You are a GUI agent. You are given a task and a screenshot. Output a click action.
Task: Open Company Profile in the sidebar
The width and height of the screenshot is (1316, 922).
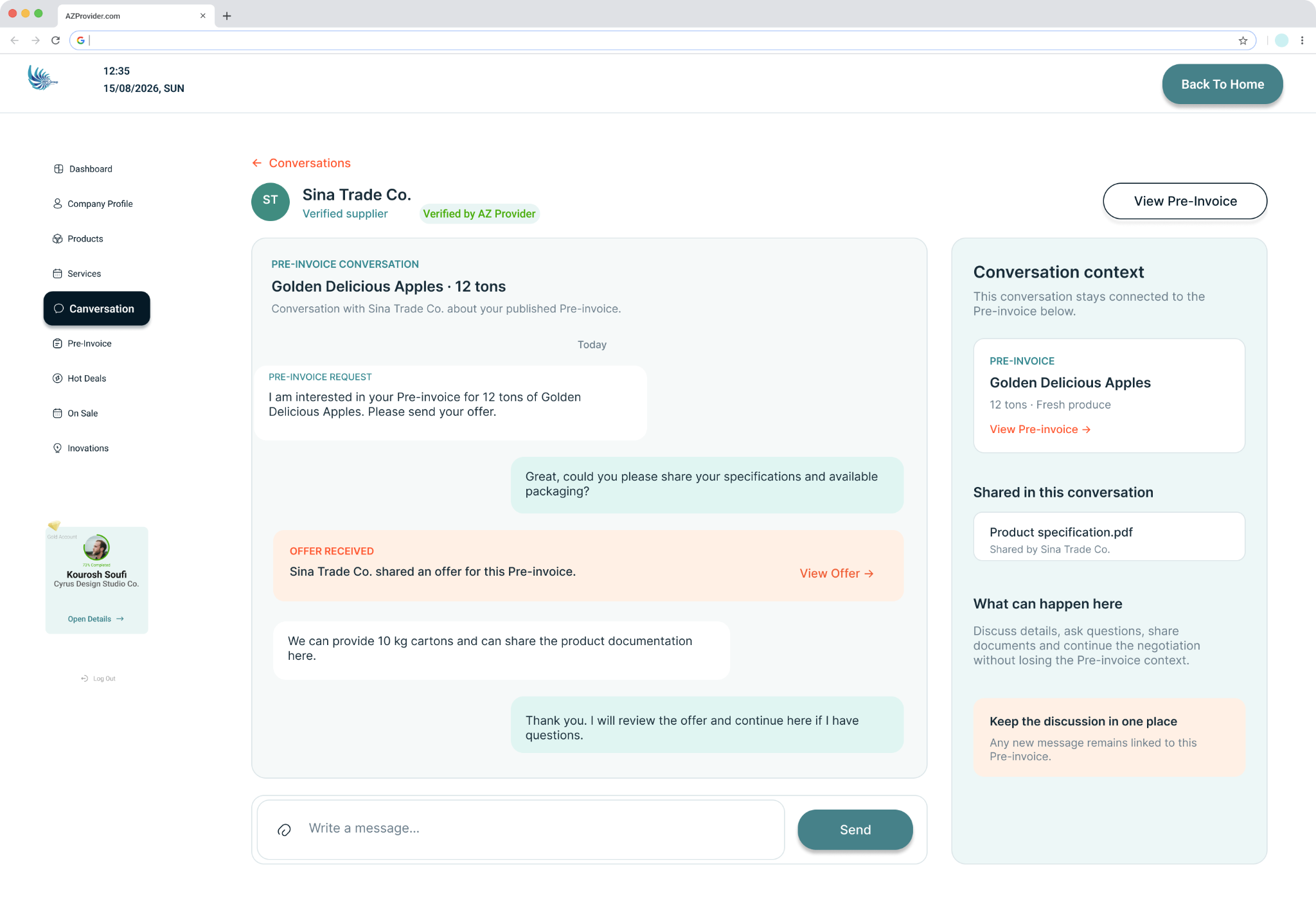point(93,204)
